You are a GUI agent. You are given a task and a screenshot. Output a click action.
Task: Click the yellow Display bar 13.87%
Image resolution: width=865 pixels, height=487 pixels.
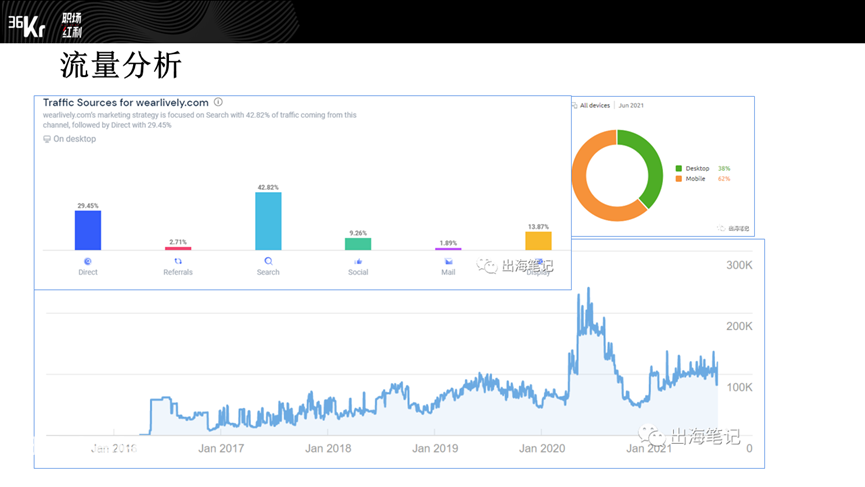coord(538,241)
